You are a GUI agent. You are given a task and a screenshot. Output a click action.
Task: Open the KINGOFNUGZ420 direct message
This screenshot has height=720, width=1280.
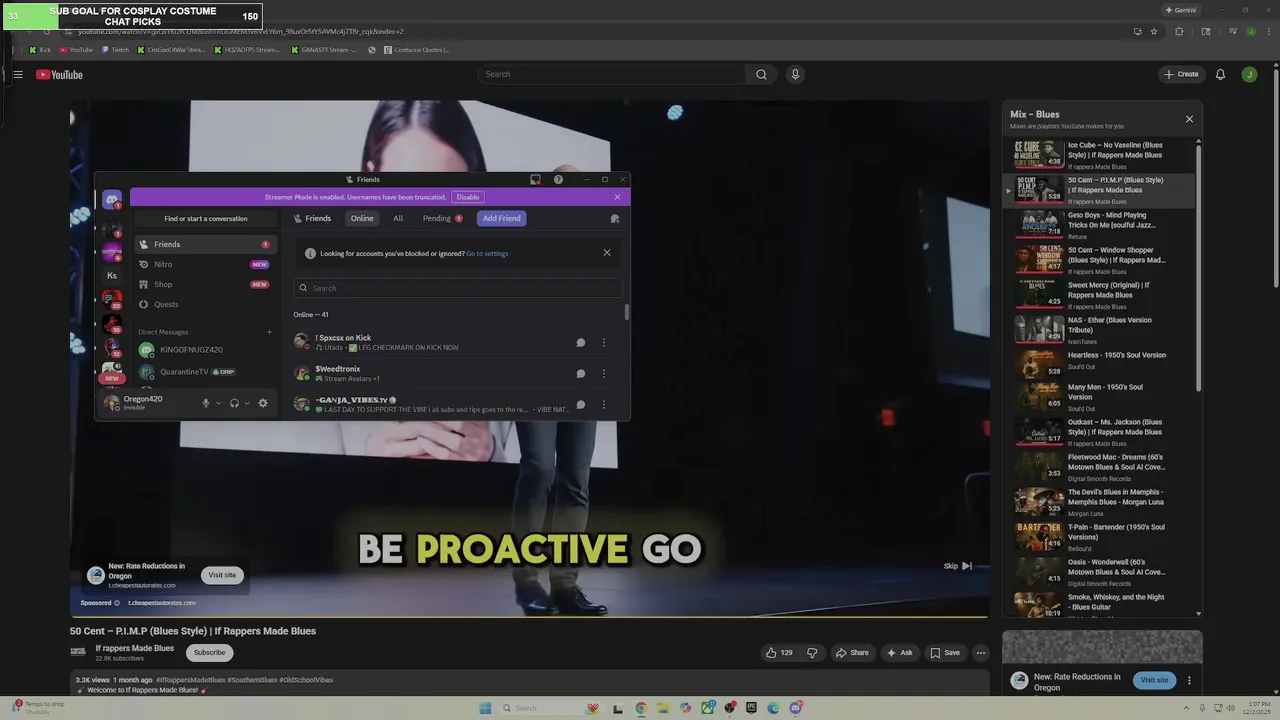205,350
